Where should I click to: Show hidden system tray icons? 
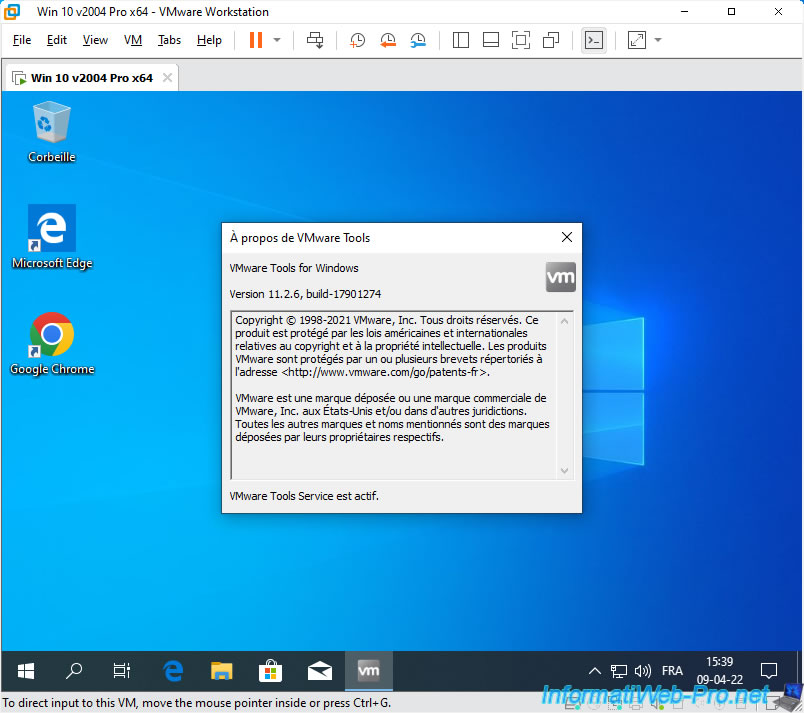(x=595, y=670)
